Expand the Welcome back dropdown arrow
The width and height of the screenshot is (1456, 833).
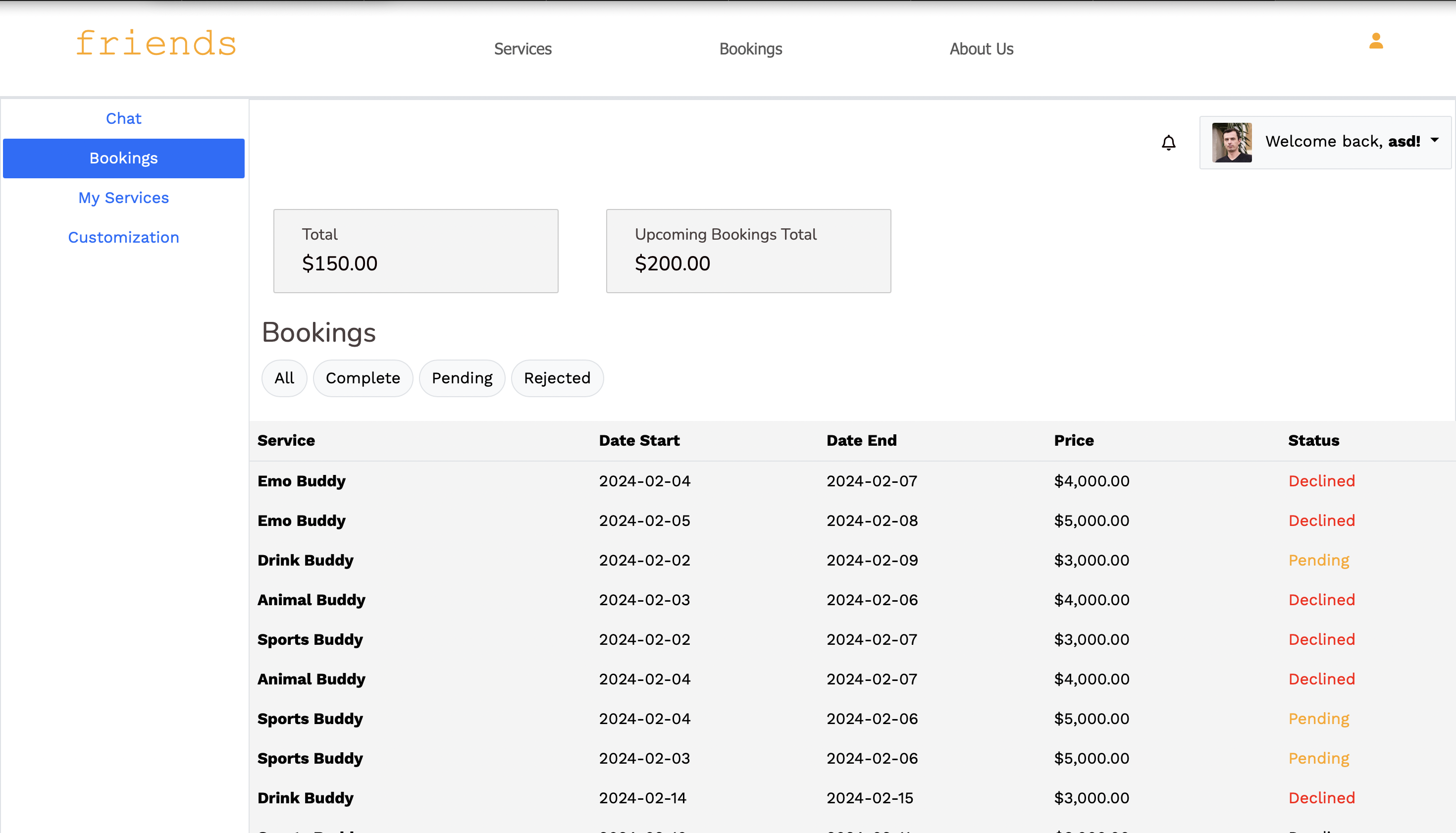tap(1434, 140)
